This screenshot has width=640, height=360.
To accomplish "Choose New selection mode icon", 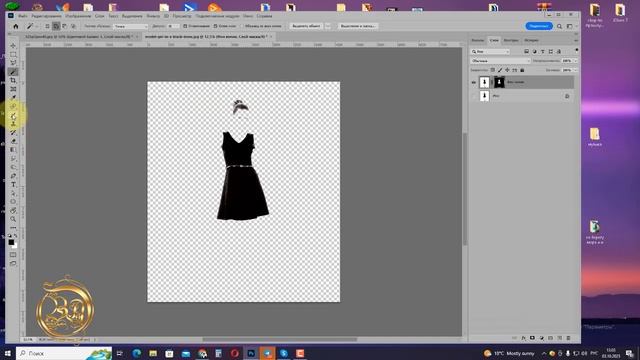I will click(x=47, y=26).
